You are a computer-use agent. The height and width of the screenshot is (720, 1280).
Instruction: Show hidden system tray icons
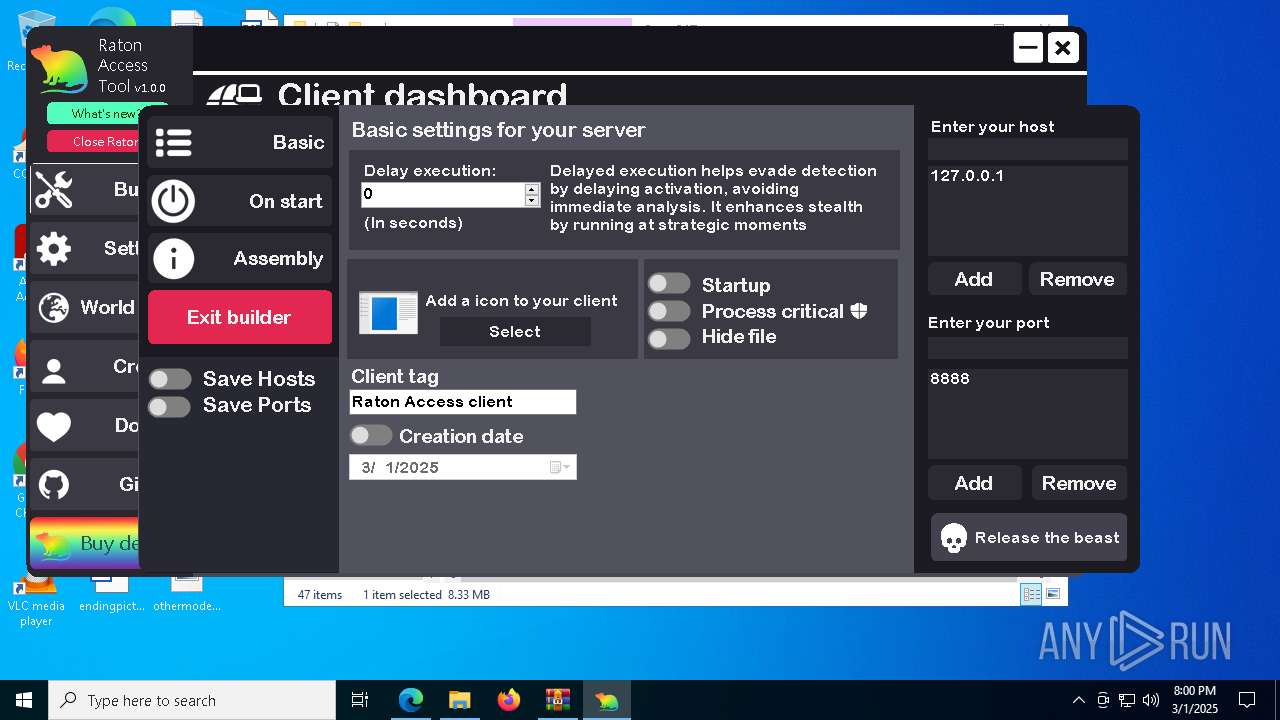tap(1078, 700)
